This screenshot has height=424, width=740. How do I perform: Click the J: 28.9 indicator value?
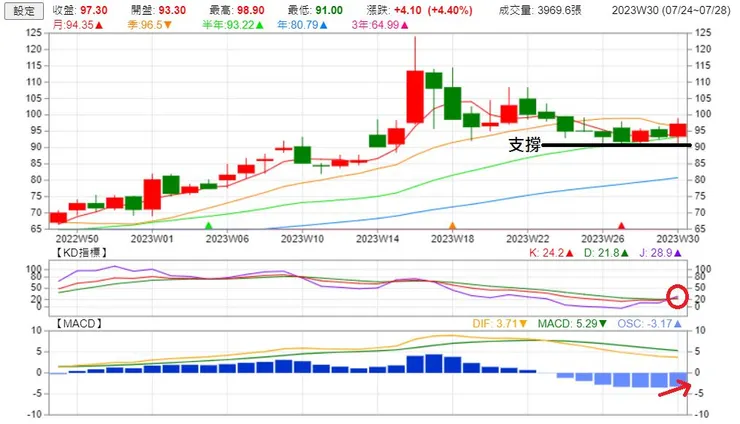(x=661, y=253)
